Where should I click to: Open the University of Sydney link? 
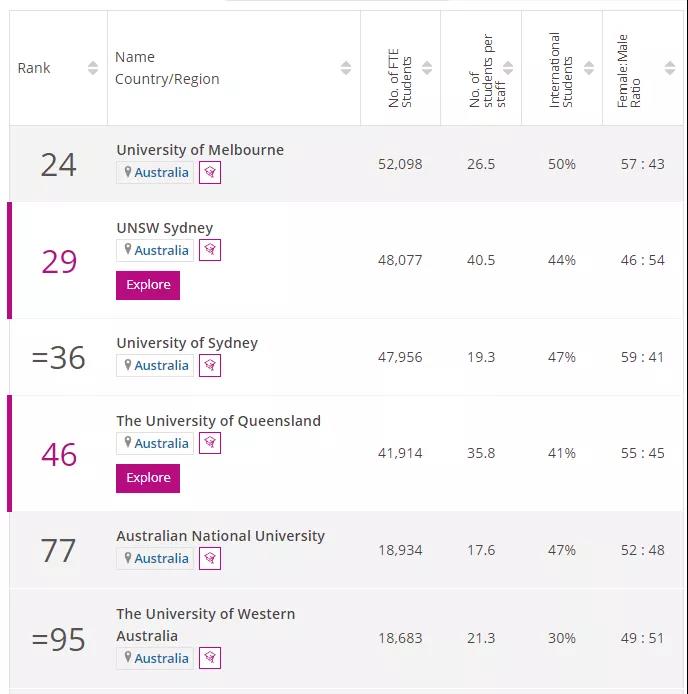[187, 343]
